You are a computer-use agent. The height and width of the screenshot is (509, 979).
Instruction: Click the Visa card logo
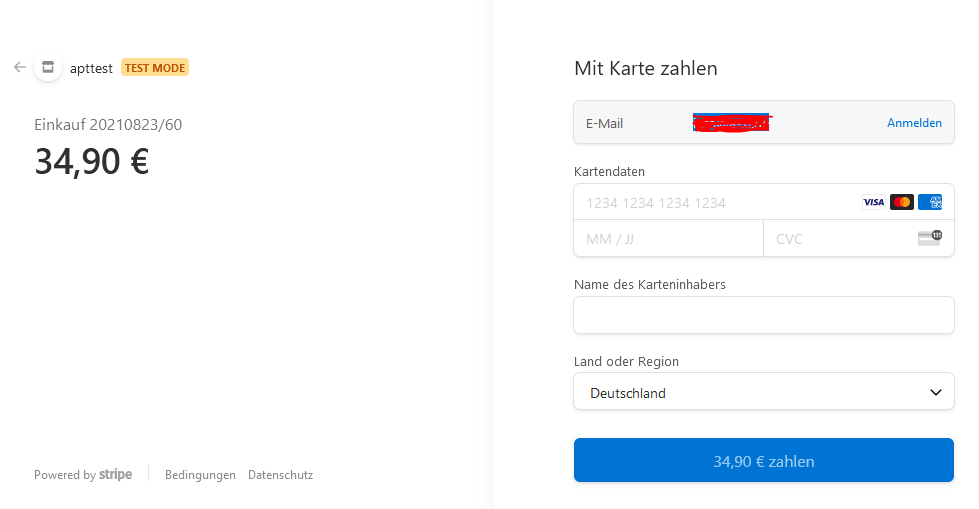[x=873, y=202]
